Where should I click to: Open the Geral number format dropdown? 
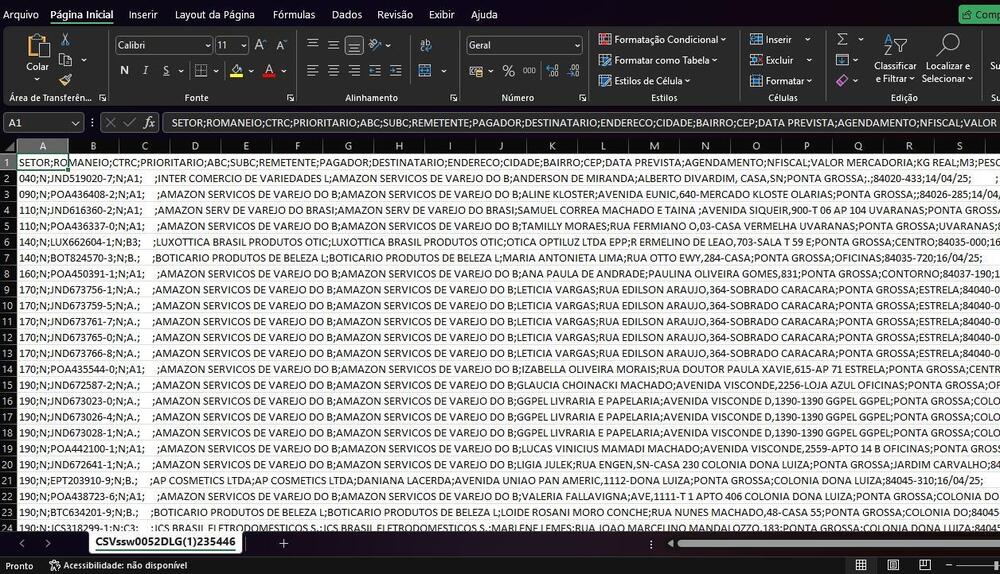click(x=577, y=45)
